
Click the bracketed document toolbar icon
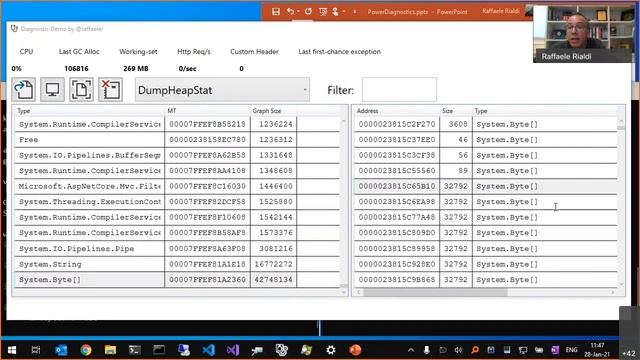point(81,89)
